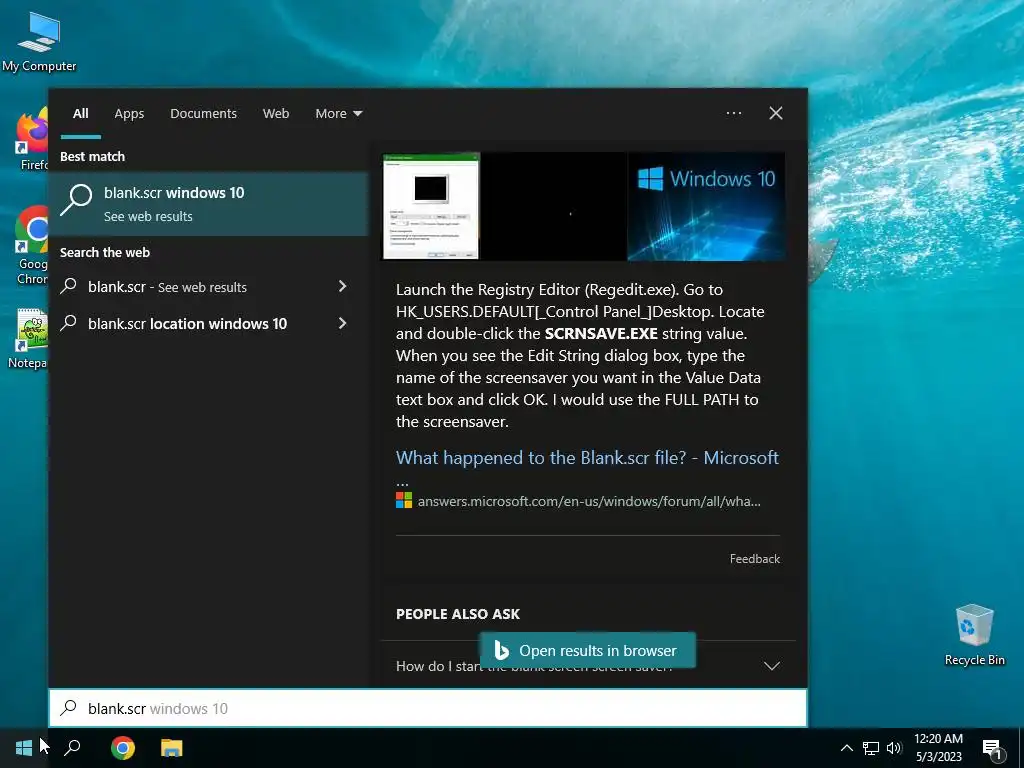Switch to the Apps tab
The width and height of the screenshot is (1024, 768).
[129, 113]
